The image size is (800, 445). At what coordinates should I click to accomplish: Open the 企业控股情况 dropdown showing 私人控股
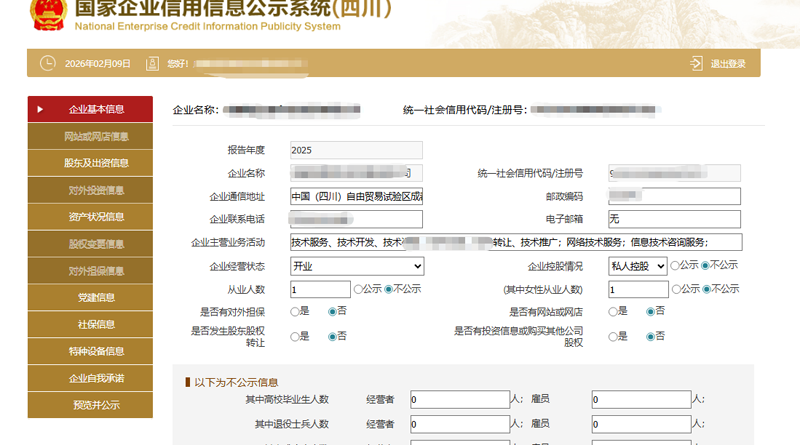[x=638, y=266]
